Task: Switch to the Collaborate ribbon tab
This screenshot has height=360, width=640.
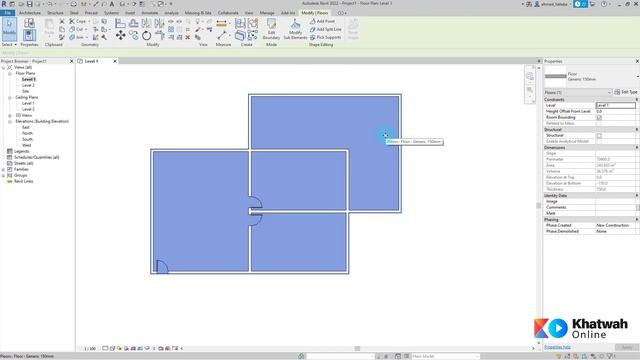Action: point(228,13)
